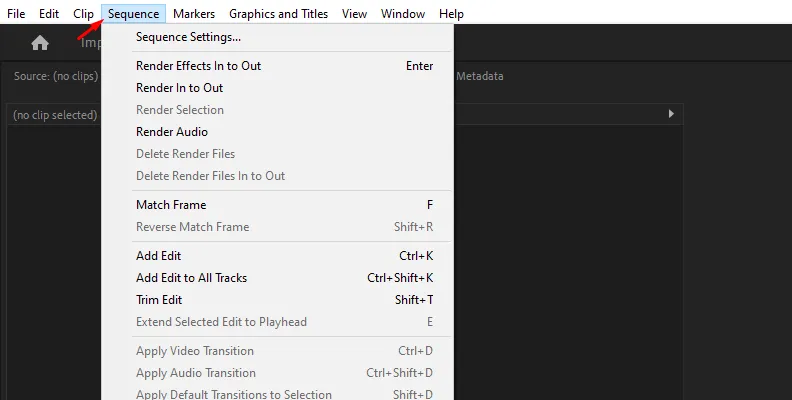Switch to the Metadata tab
Viewport: 792px width, 400px height.
[480, 76]
